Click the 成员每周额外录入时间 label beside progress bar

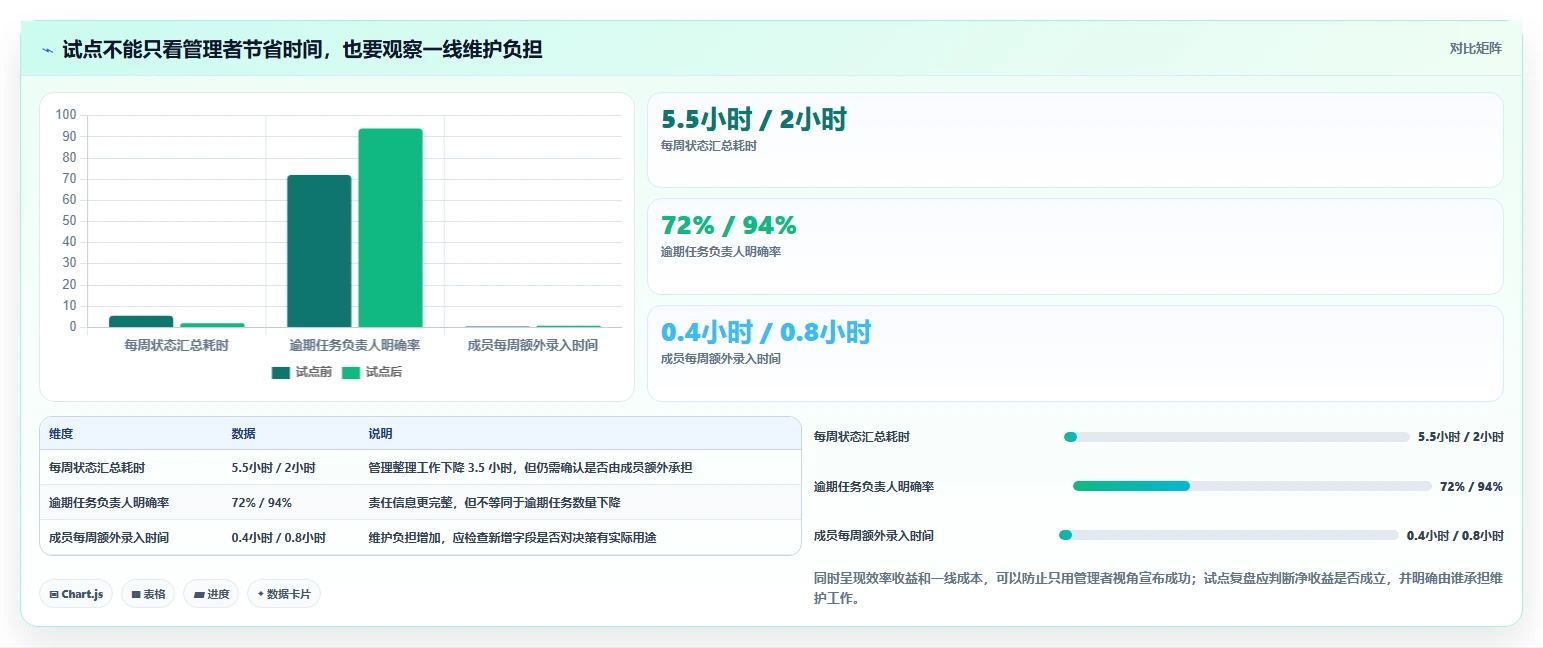(x=874, y=535)
